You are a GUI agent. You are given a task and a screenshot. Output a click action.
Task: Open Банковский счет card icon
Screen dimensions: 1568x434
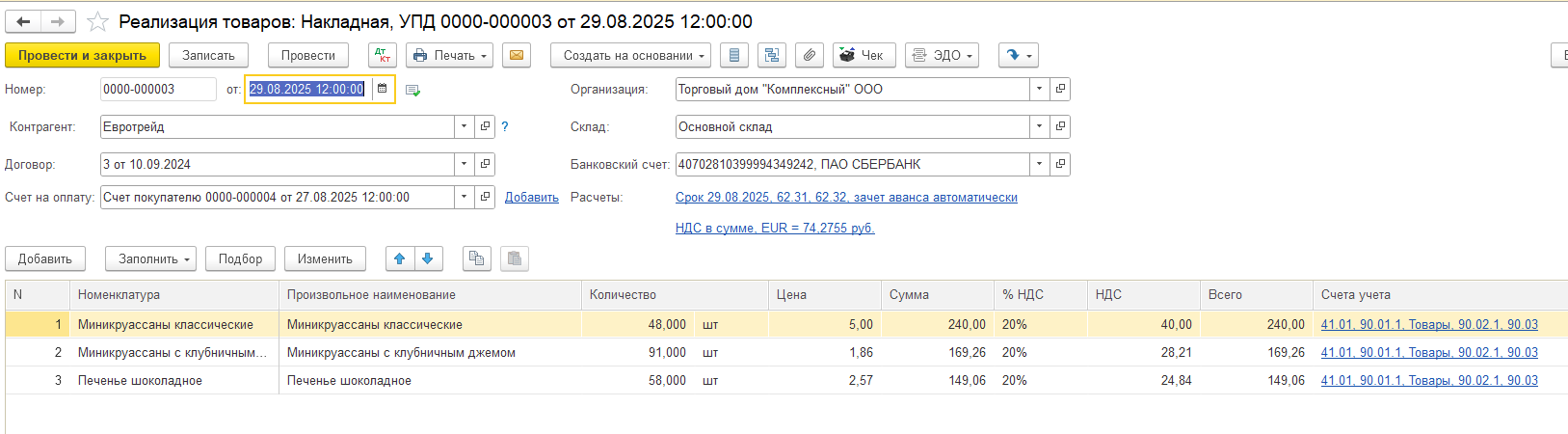tap(1060, 164)
